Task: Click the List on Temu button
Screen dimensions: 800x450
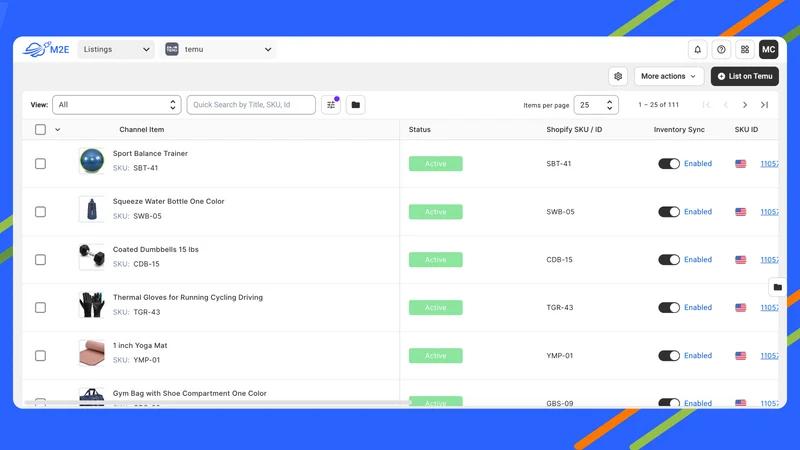Action: pyautogui.click(x=745, y=76)
